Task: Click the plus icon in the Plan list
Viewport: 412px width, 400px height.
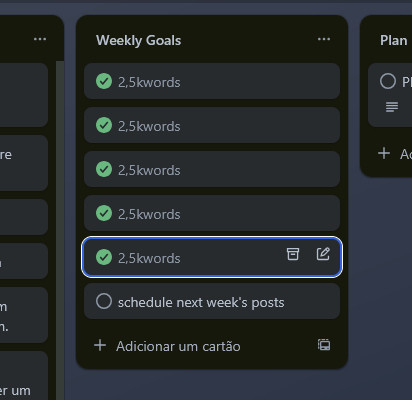Action: tap(384, 153)
